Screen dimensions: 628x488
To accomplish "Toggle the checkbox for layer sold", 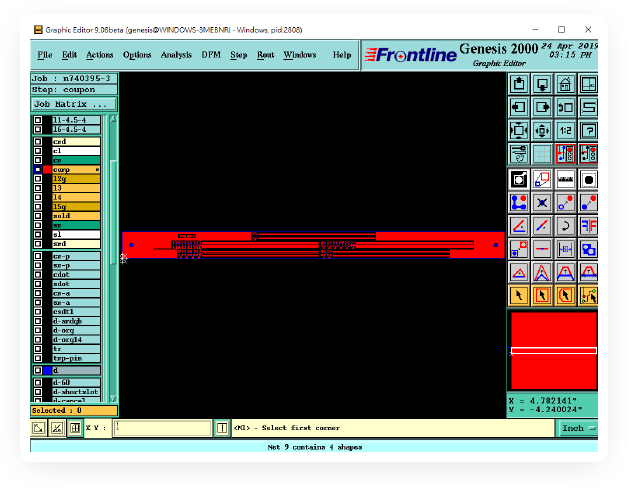I will coord(38,216).
